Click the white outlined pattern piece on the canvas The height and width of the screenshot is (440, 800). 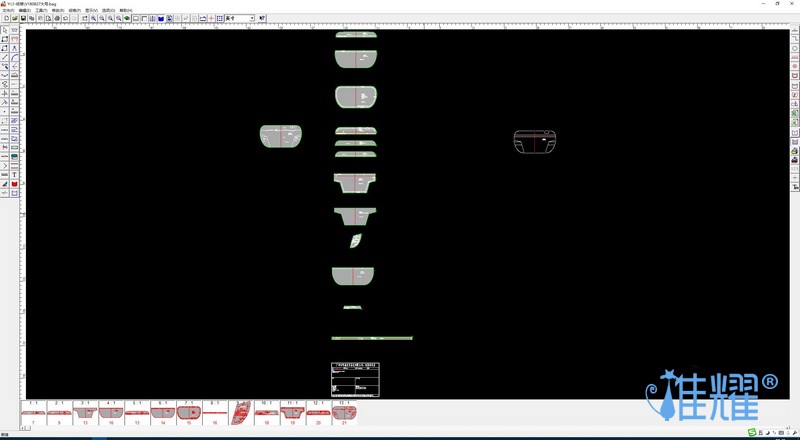pyautogui.click(x=534, y=141)
